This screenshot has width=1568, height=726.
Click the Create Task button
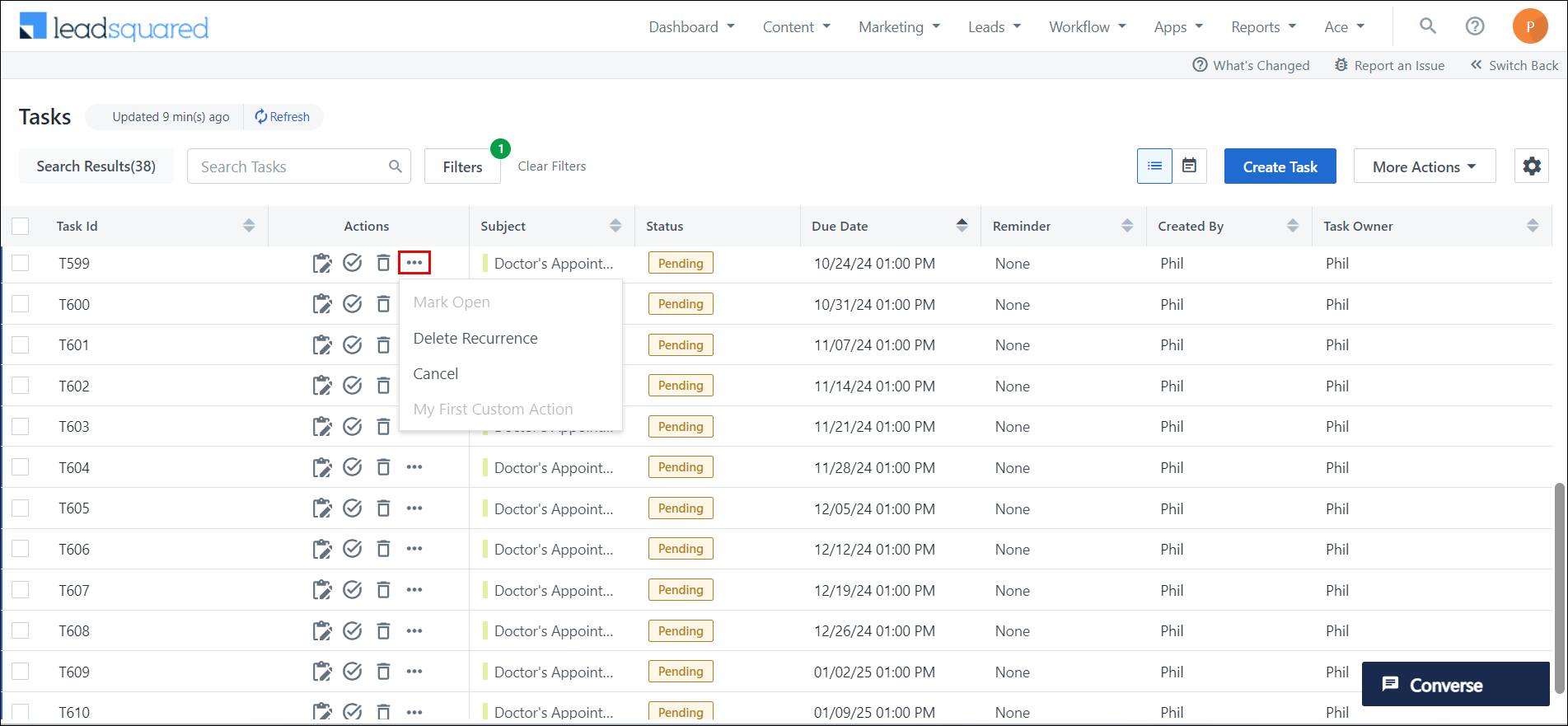(1280, 166)
